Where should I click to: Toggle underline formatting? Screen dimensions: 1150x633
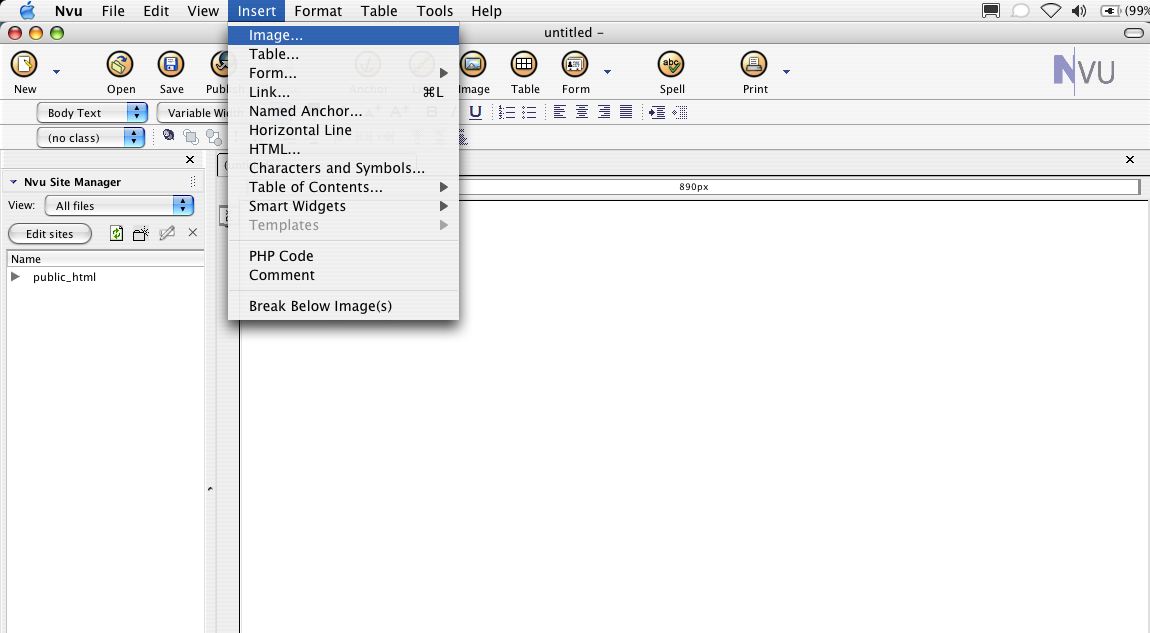point(476,113)
